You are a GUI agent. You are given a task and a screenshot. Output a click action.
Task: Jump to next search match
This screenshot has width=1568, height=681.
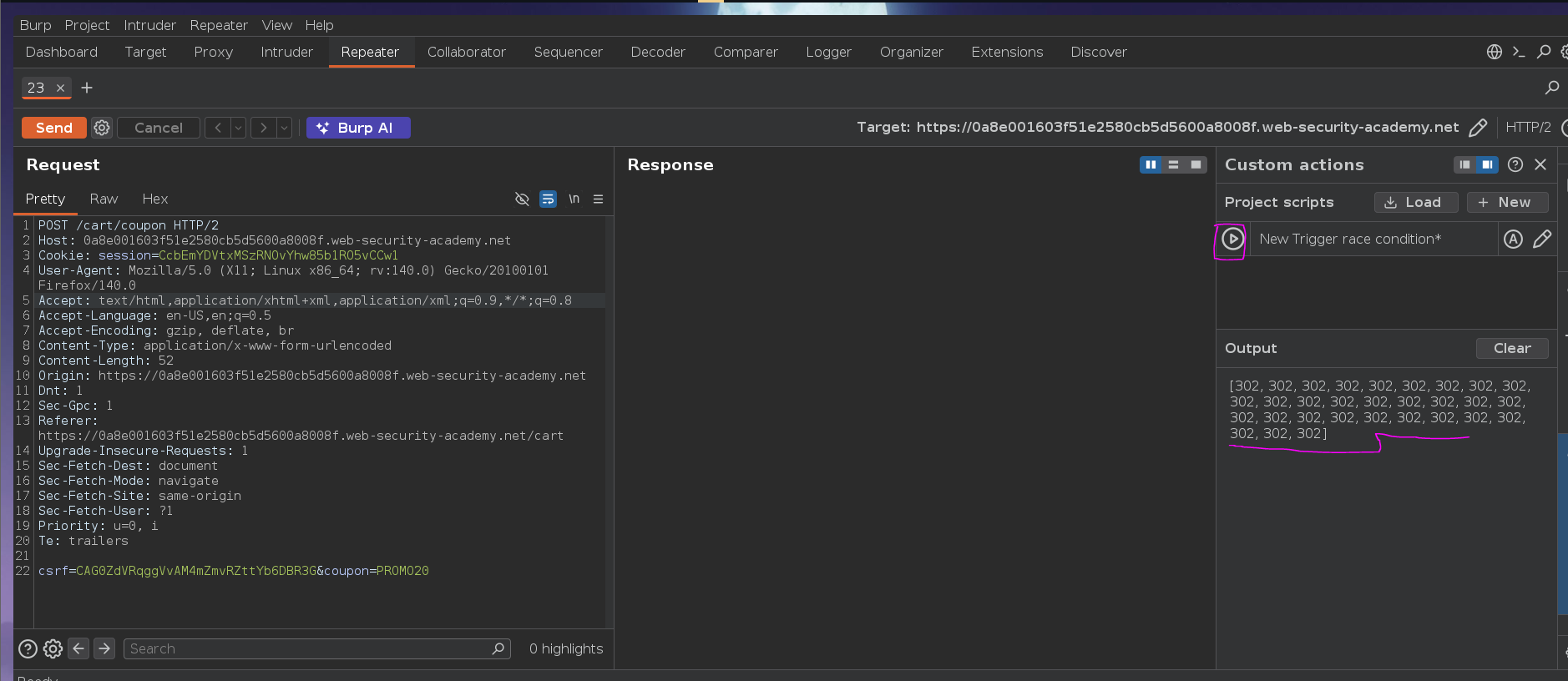pos(104,648)
